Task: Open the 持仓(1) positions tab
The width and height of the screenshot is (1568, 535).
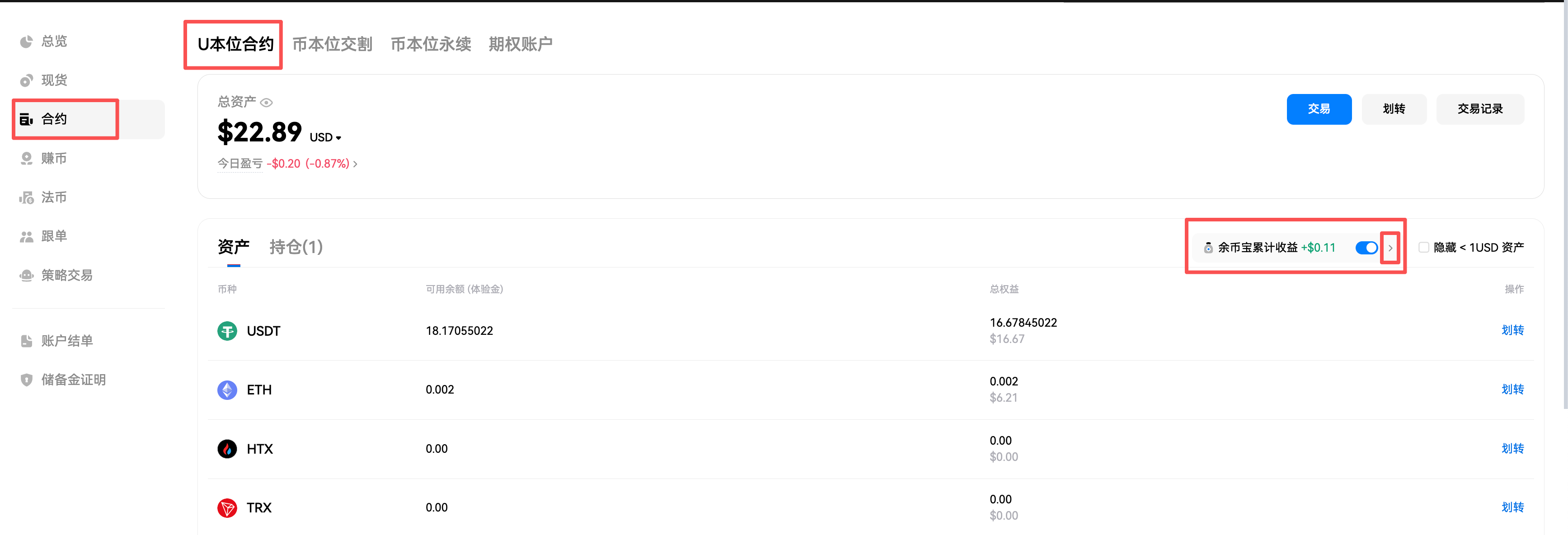Action: coord(296,247)
